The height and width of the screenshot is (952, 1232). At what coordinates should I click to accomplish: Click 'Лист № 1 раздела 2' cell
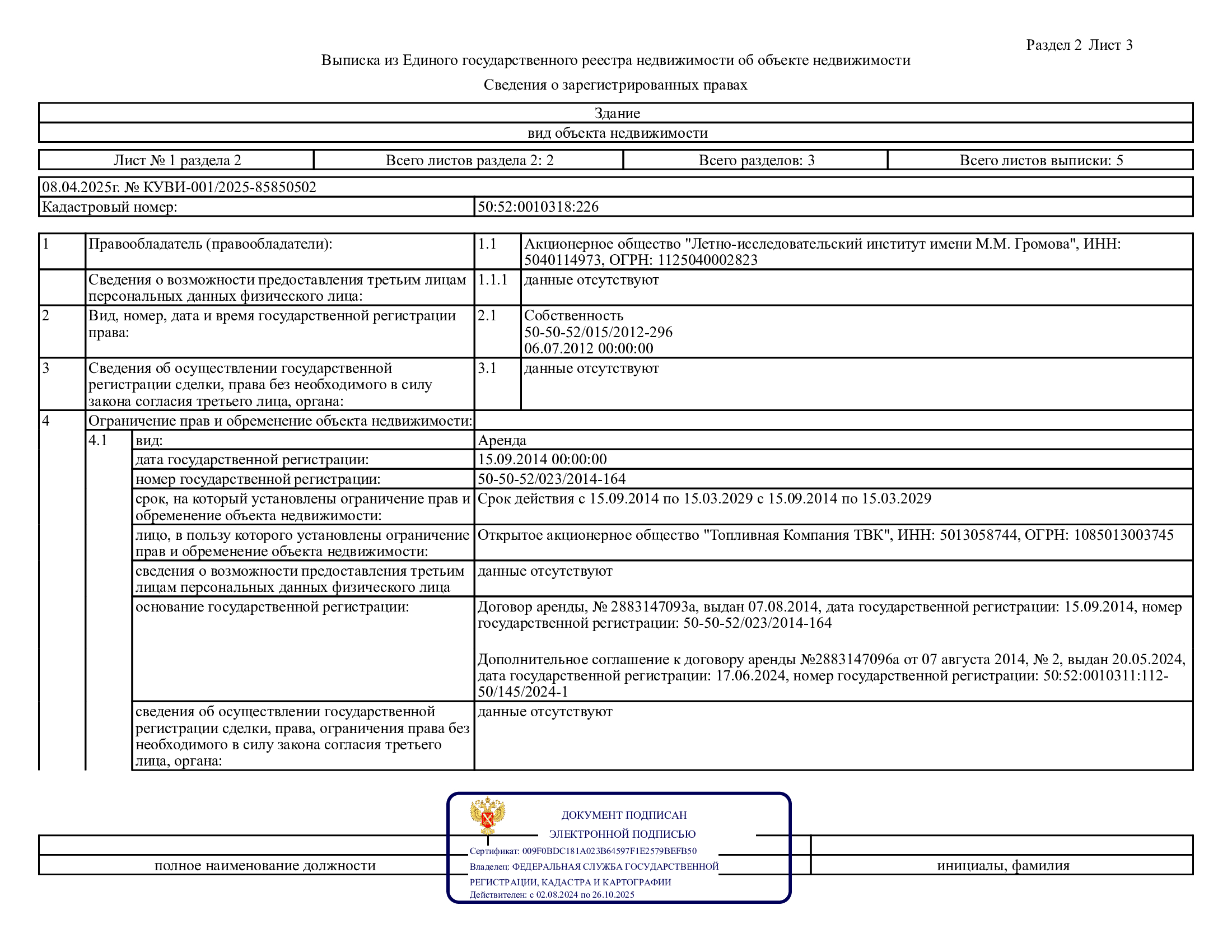[177, 160]
